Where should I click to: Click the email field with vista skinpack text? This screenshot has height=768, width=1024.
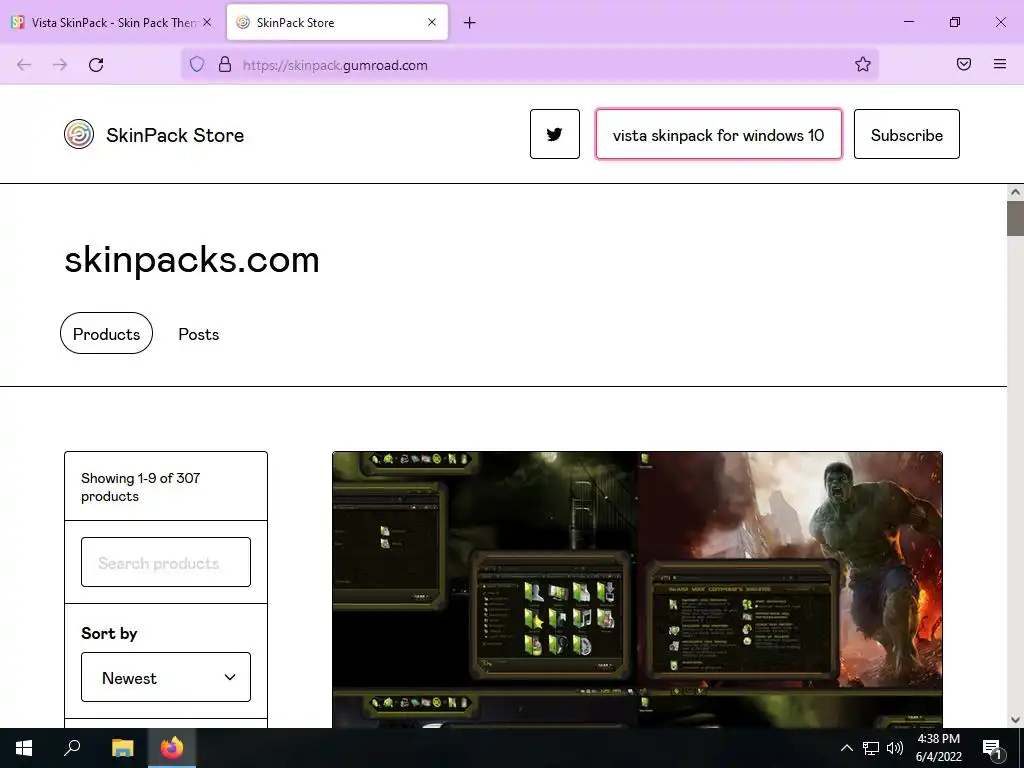(718, 134)
